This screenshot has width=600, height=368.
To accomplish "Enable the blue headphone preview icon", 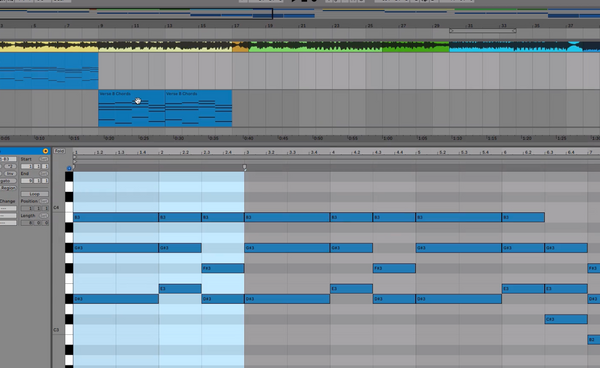I will tap(69, 168).
